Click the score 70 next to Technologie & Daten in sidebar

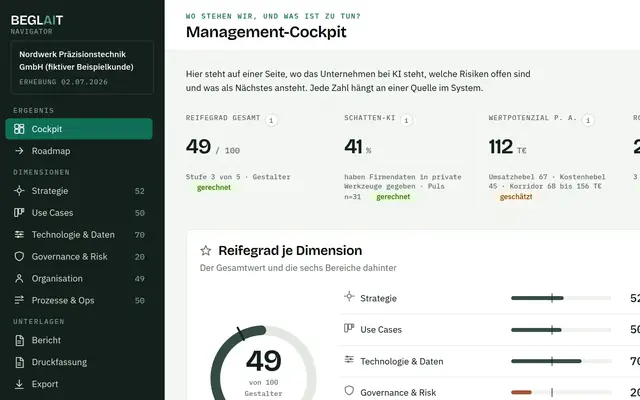pyautogui.click(x=140, y=235)
